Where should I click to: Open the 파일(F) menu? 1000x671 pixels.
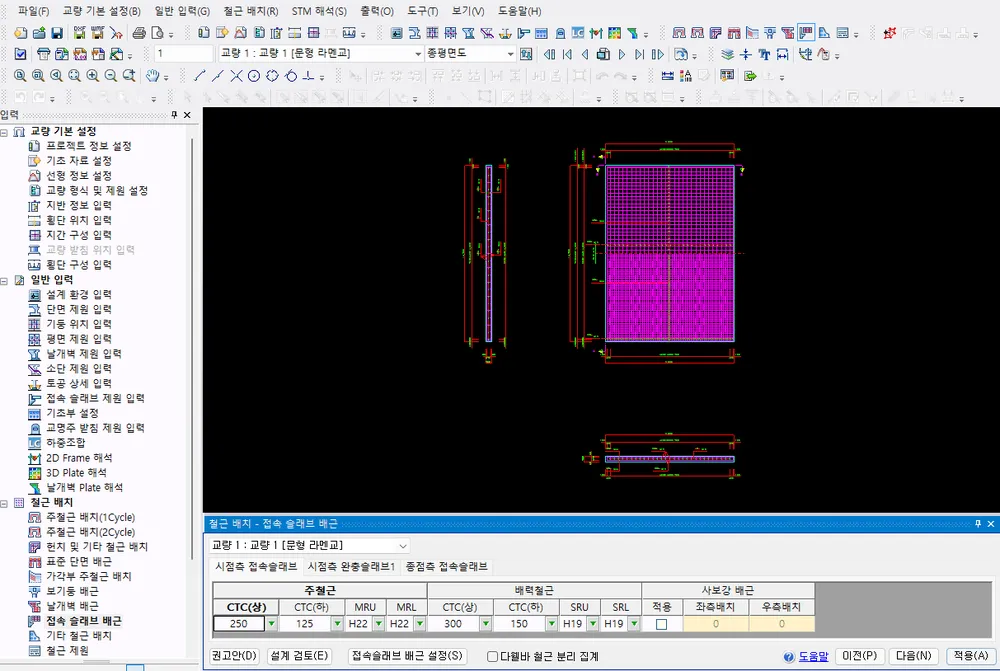pyautogui.click(x=33, y=11)
